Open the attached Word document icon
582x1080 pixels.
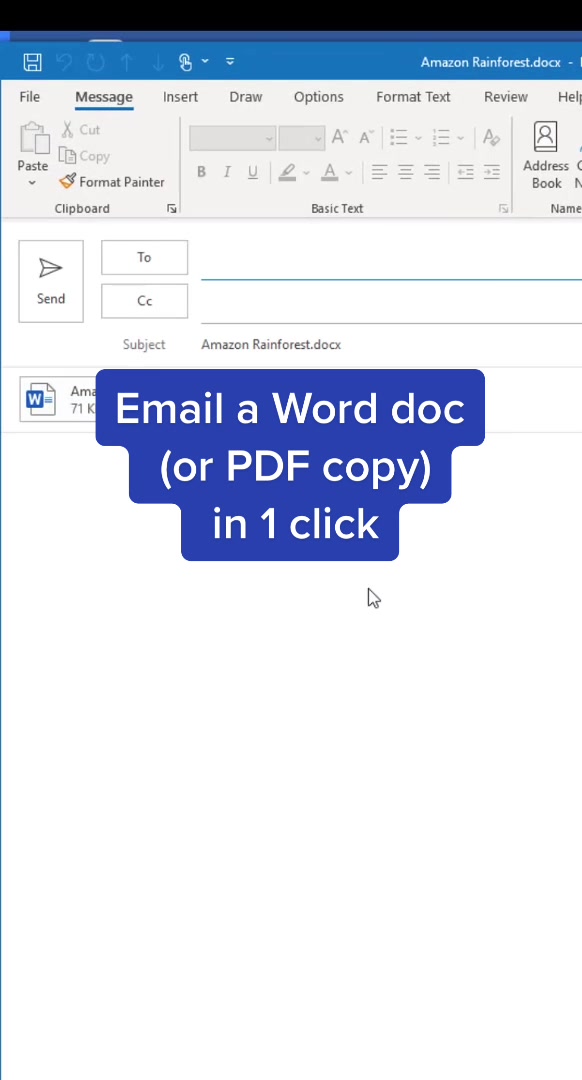[x=40, y=399]
